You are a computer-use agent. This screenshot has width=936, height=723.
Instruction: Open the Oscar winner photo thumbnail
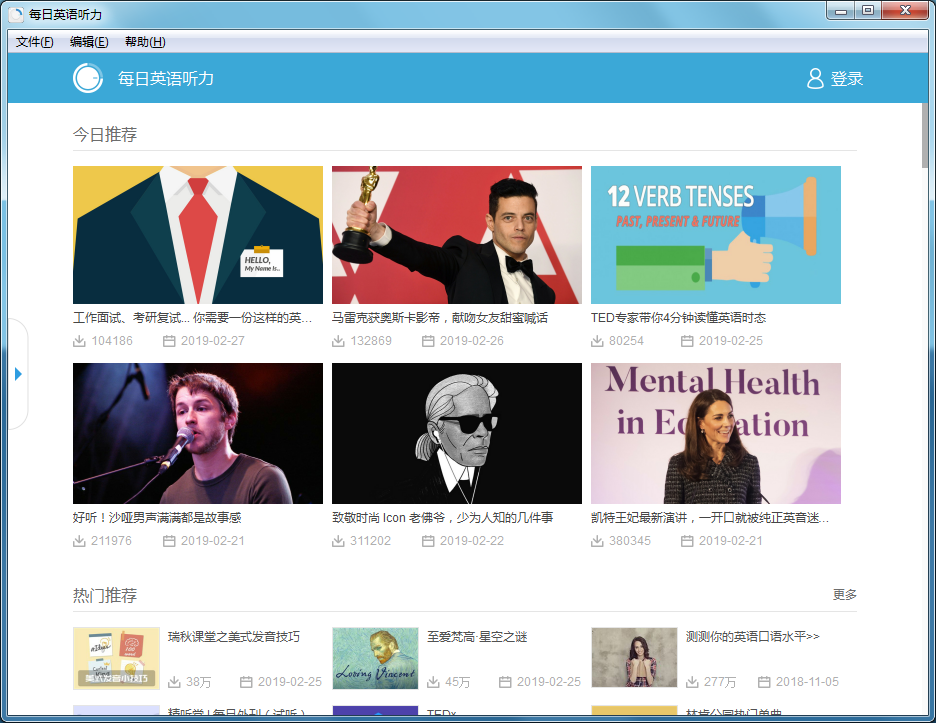(457, 235)
